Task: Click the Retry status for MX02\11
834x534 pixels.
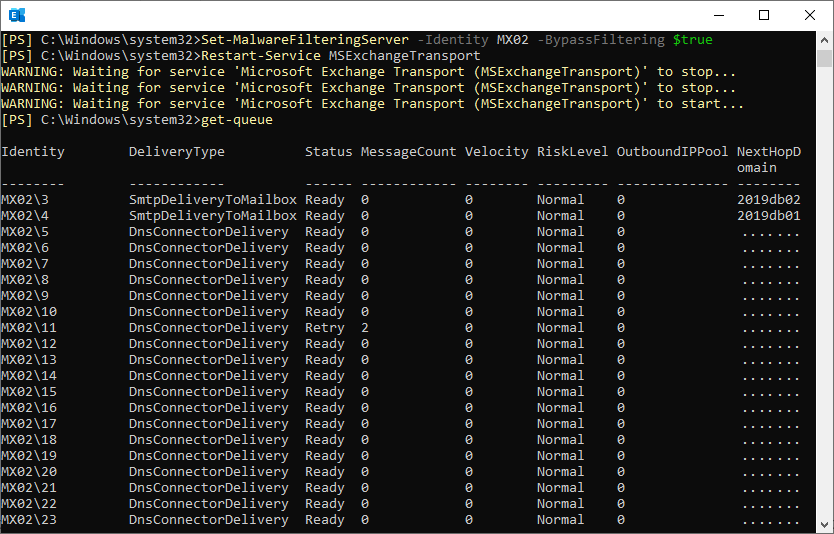Action: (x=324, y=328)
